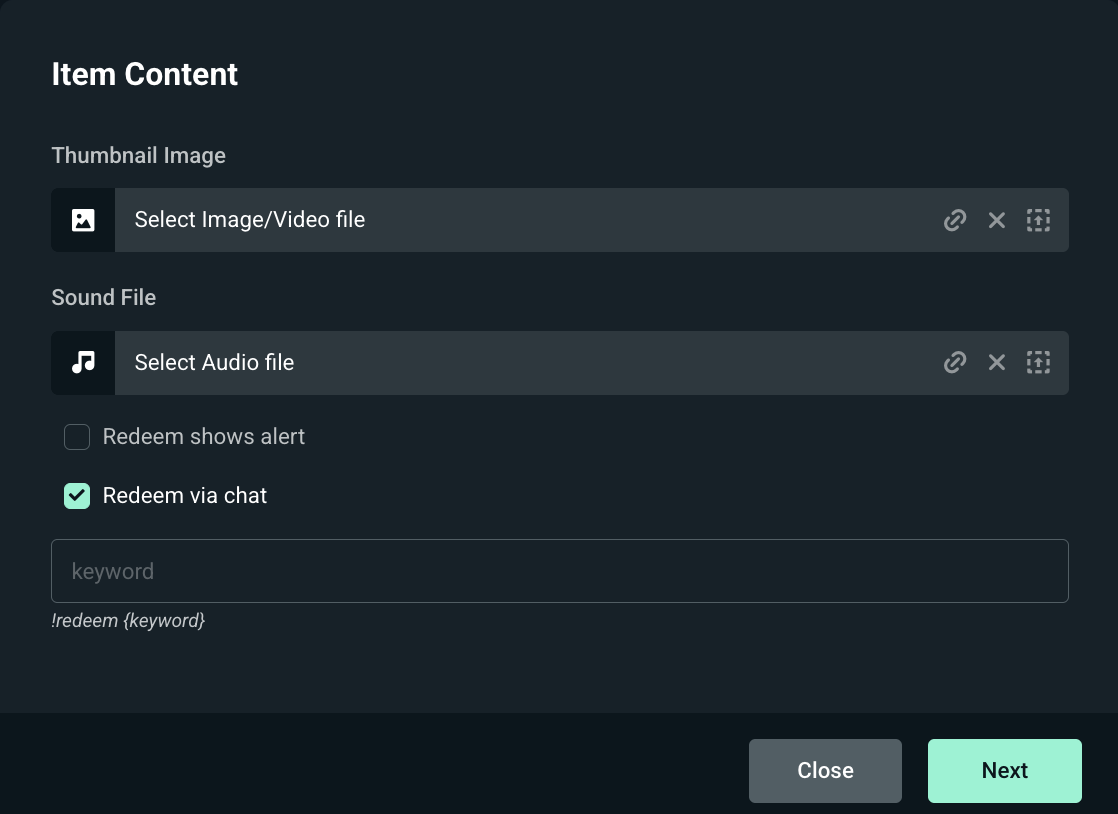Clear the Thumbnail Image selection with X
Image resolution: width=1118 pixels, height=814 pixels.
997,220
